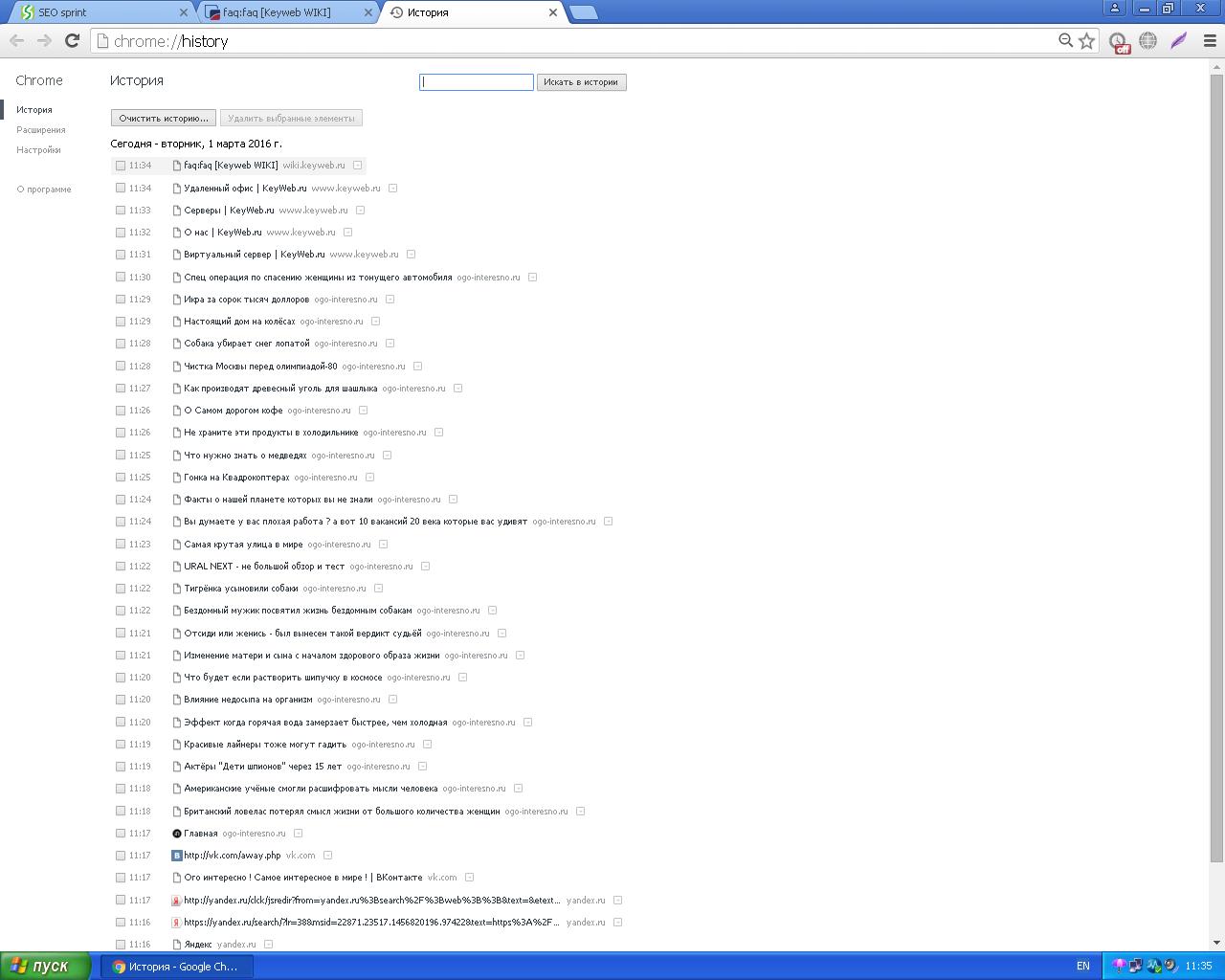Check 'Тигрёнка усыновили собаки' checkbox
This screenshot has width=1225, height=980.
click(x=121, y=589)
